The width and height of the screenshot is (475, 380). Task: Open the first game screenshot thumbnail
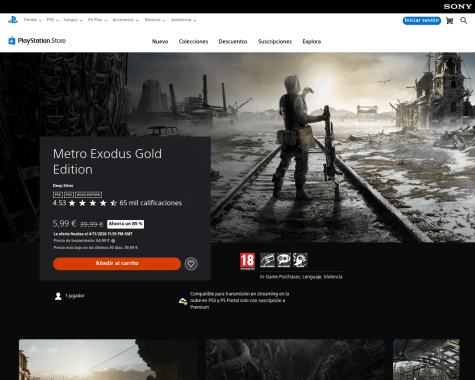click(x=108, y=360)
